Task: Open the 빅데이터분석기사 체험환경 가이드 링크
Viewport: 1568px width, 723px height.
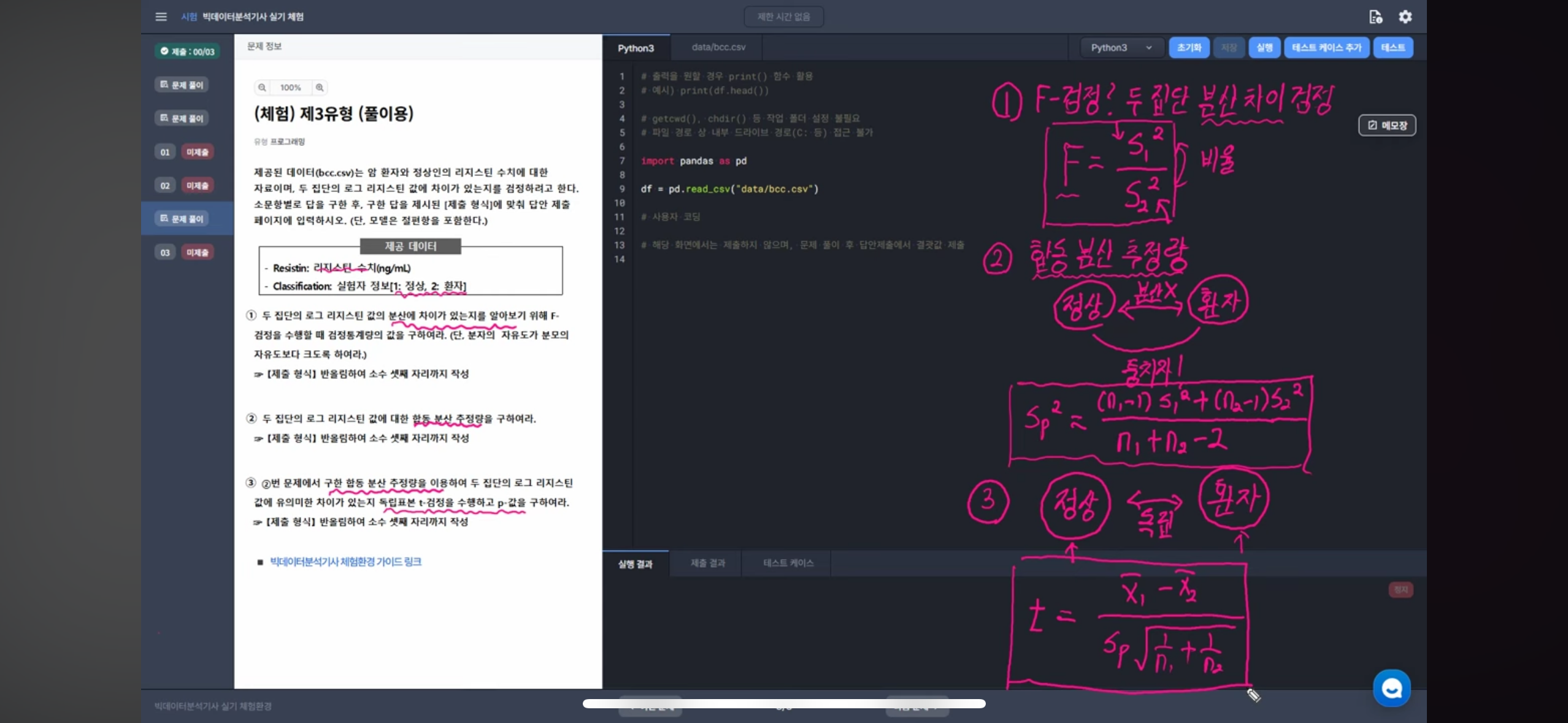Action: (x=345, y=561)
